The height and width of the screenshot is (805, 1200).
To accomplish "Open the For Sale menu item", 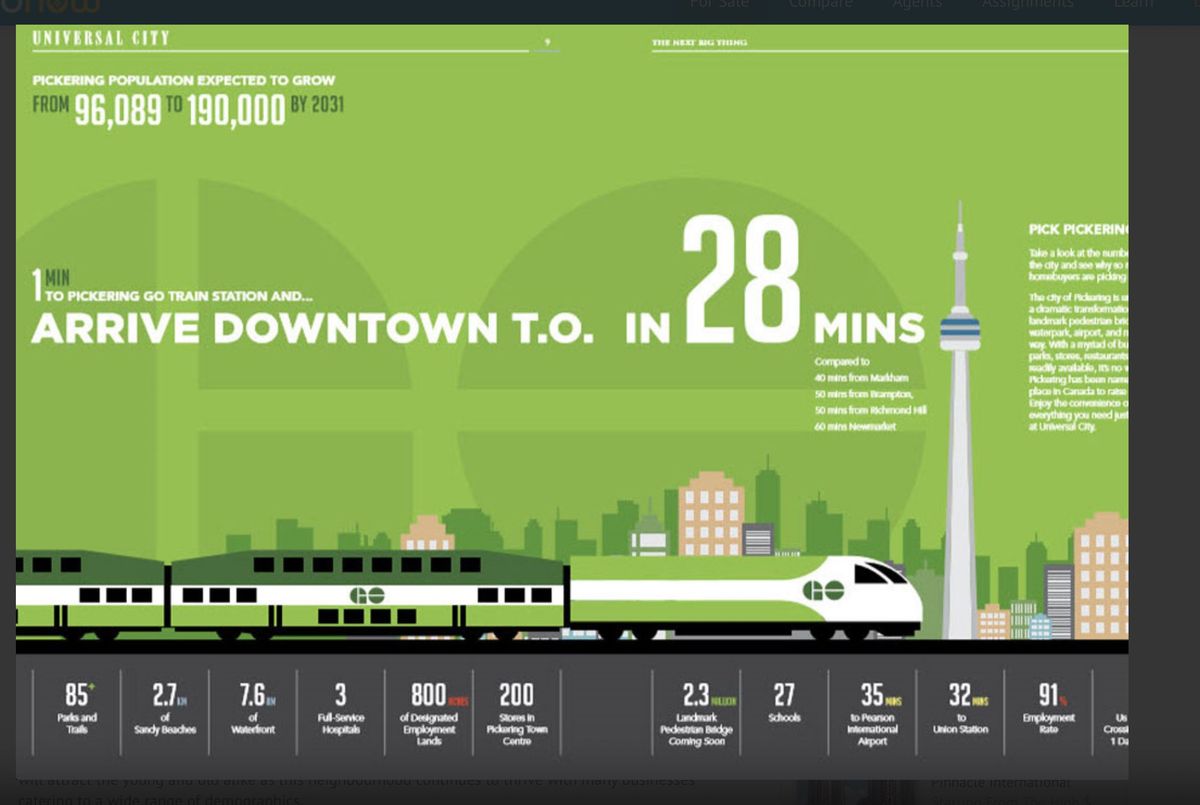I will click(x=719, y=5).
